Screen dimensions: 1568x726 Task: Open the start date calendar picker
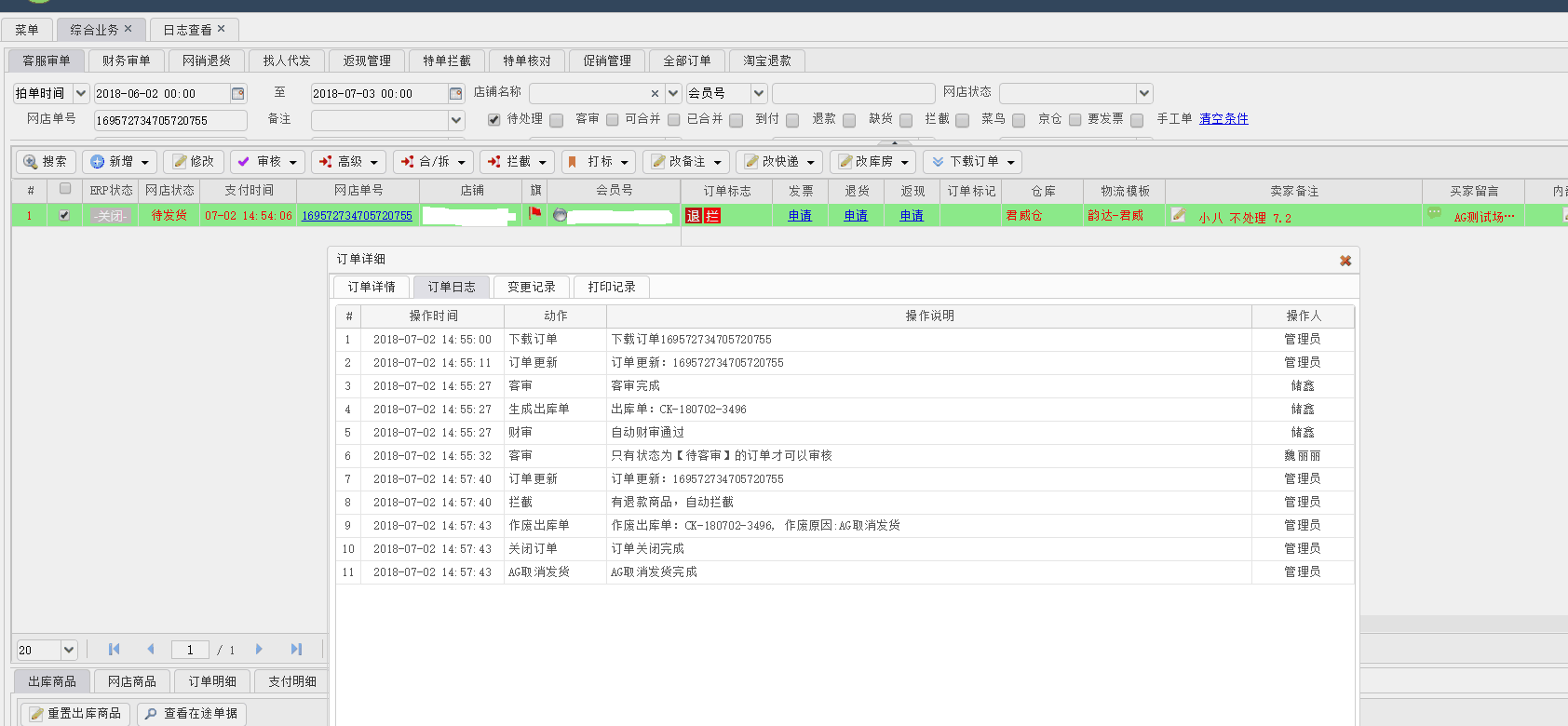tap(238, 93)
